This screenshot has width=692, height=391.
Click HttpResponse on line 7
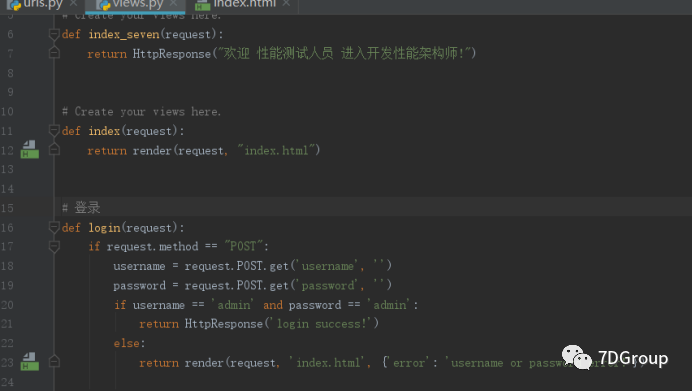click(x=172, y=54)
